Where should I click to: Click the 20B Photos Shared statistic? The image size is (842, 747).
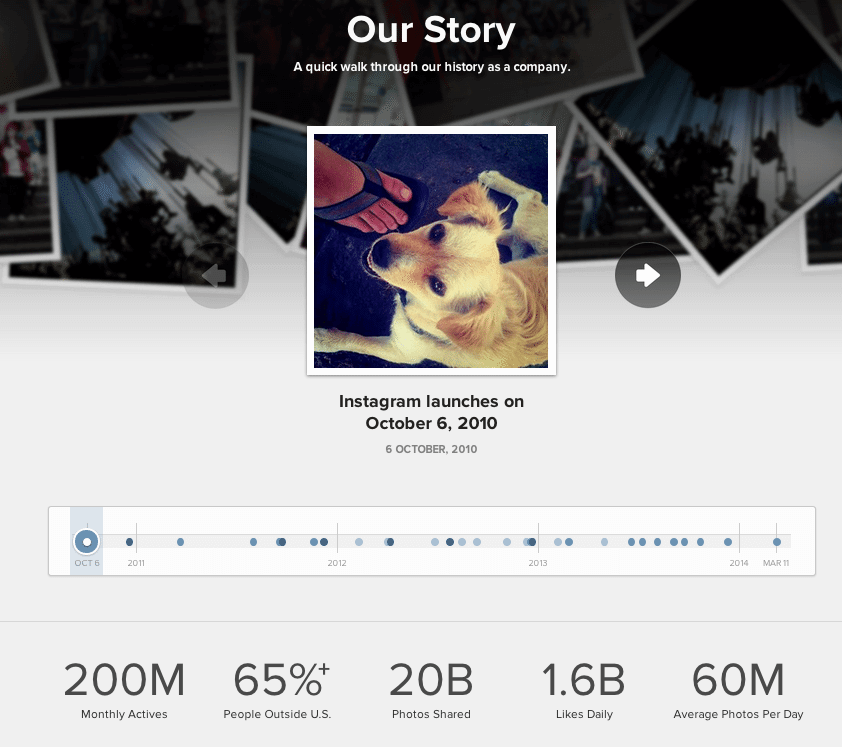[431, 690]
